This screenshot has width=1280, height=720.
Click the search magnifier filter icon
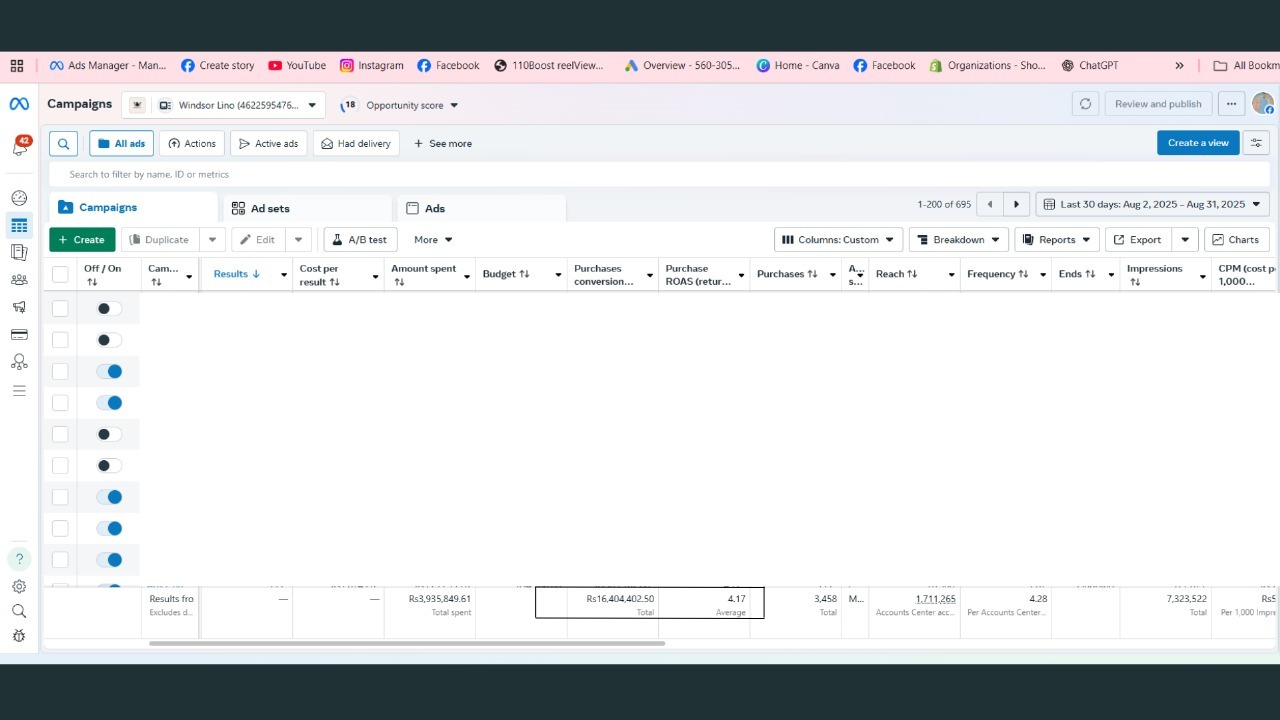coord(63,144)
